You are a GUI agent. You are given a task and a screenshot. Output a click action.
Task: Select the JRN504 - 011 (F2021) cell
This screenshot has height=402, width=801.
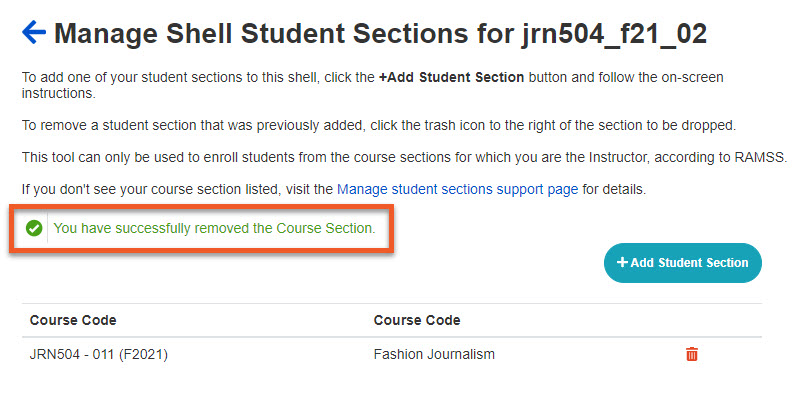click(x=96, y=354)
